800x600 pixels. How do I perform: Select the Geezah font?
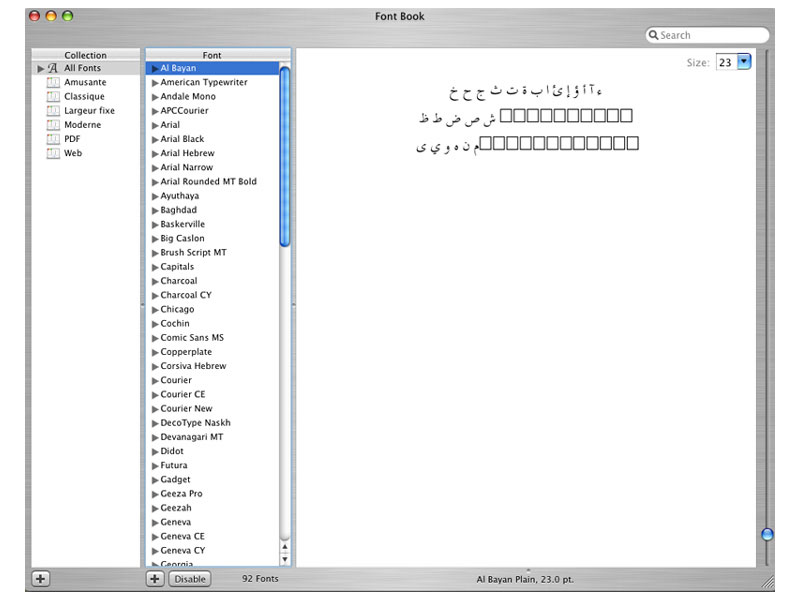pos(176,508)
